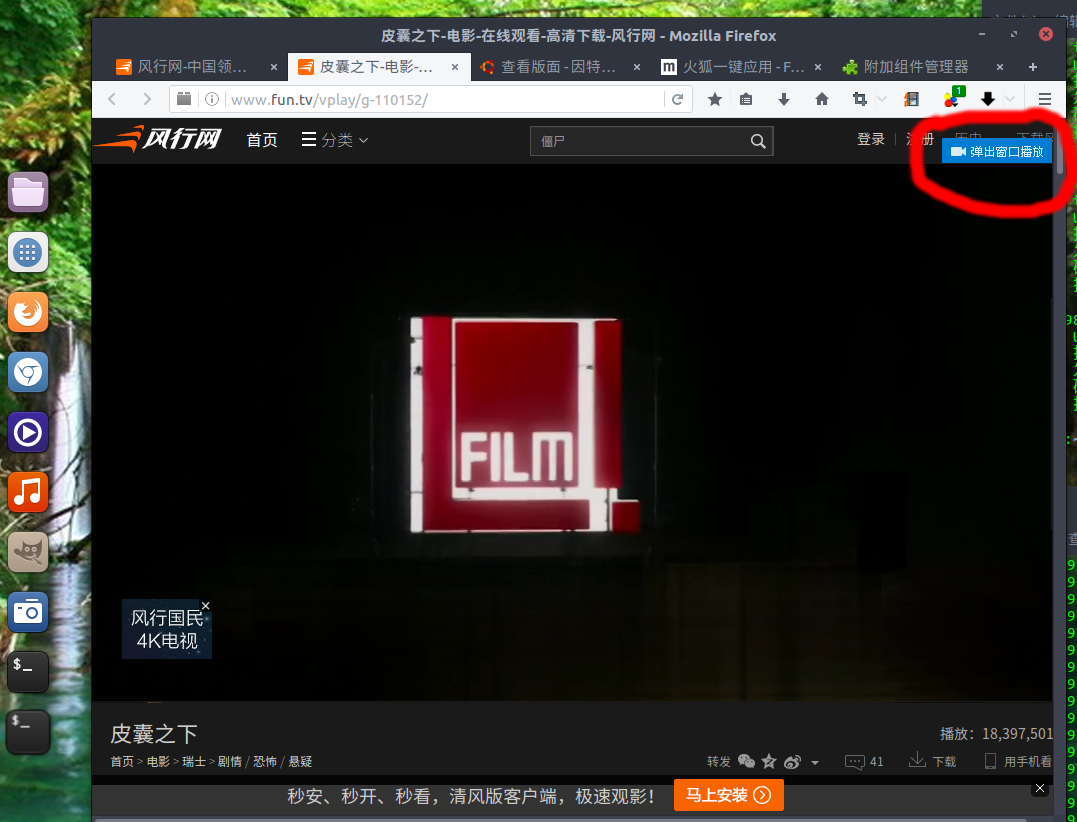
Task: Open the comments bubble showing 41
Action: point(864,762)
